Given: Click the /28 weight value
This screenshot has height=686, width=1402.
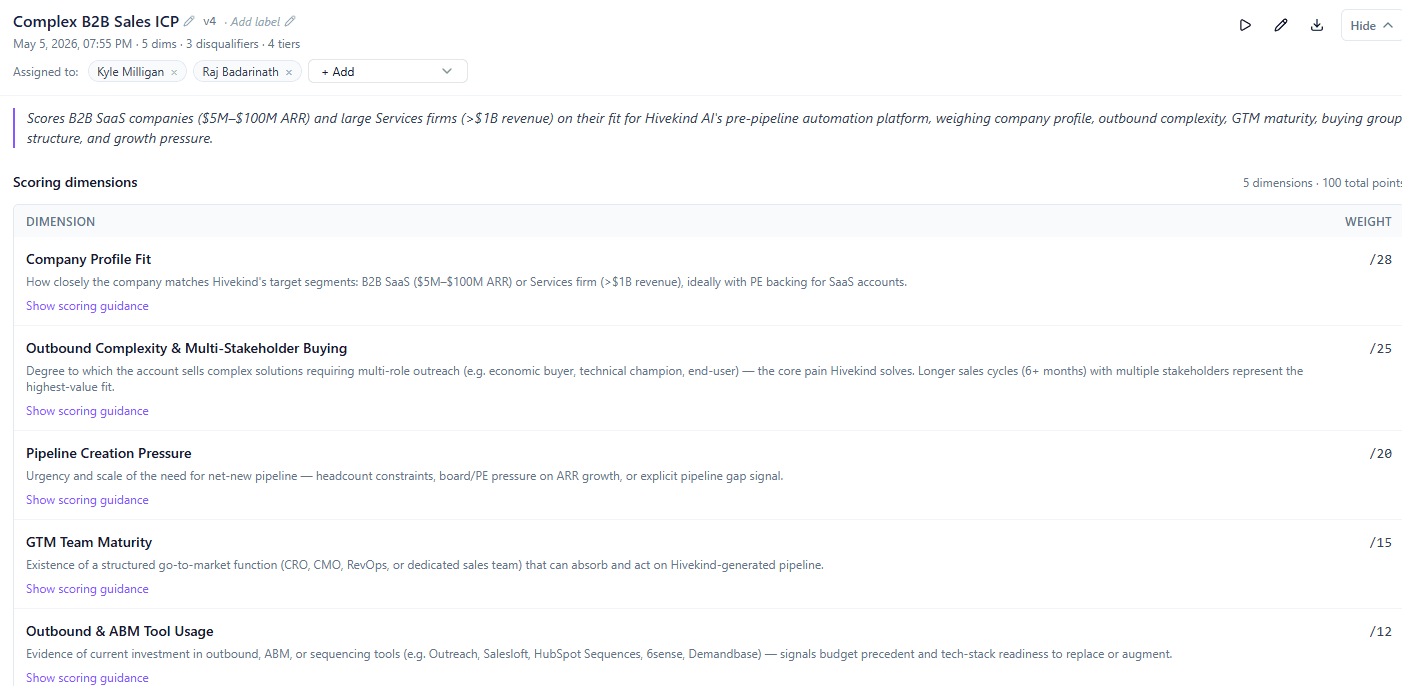Looking at the screenshot, I should (1380, 259).
